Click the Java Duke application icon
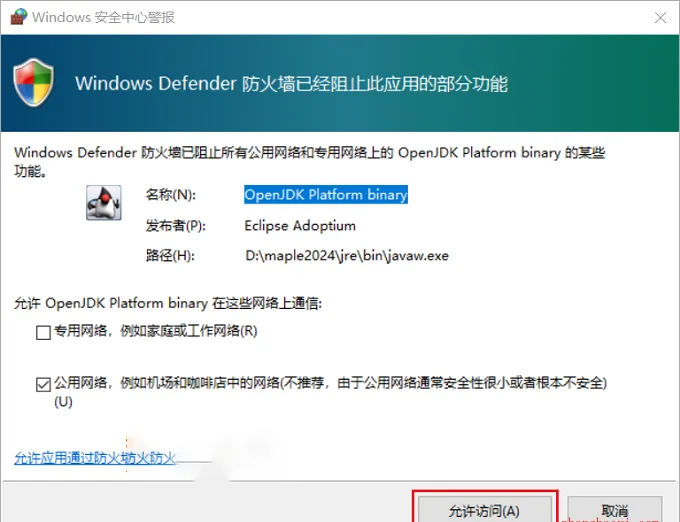680x522 pixels. coord(104,202)
